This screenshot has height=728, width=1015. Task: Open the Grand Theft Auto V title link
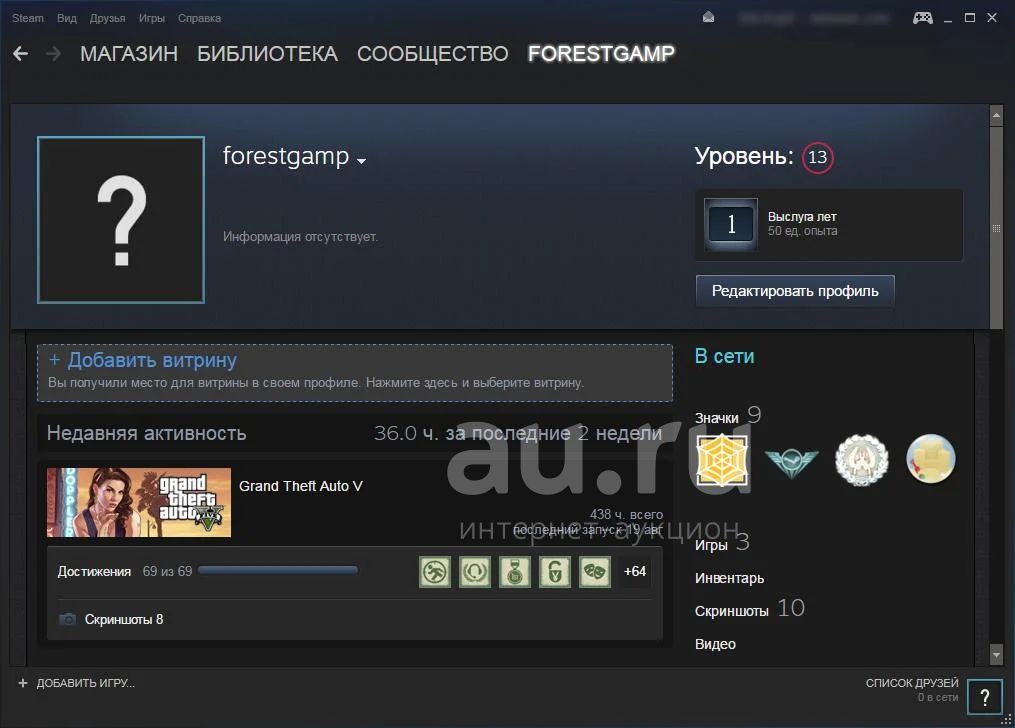[300, 486]
